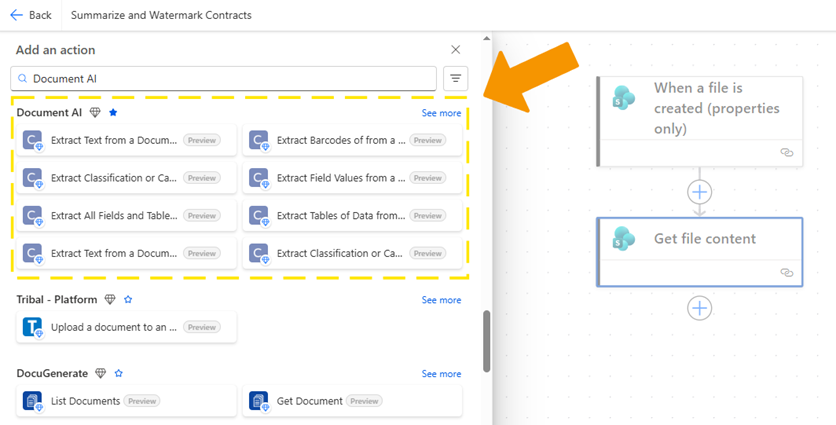Click the flow title Summarize and Watermark Contracts

point(161,15)
